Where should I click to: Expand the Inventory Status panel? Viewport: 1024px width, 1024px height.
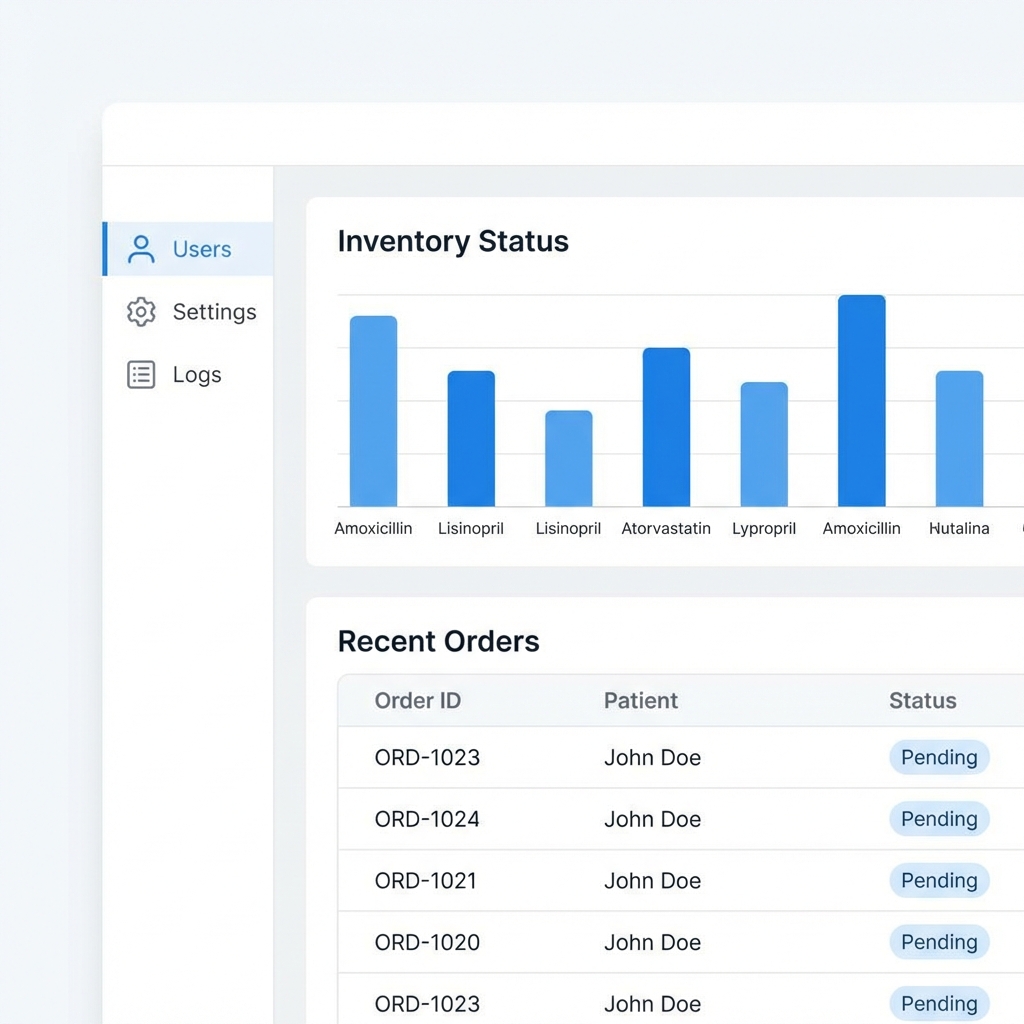click(453, 241)
